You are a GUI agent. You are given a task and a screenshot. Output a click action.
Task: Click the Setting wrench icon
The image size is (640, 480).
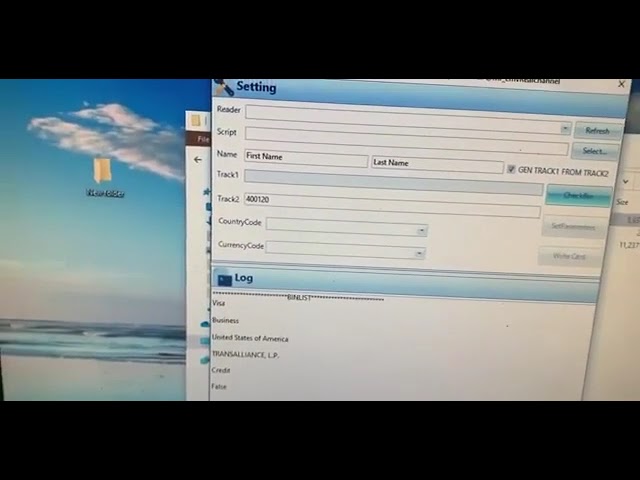224,87
